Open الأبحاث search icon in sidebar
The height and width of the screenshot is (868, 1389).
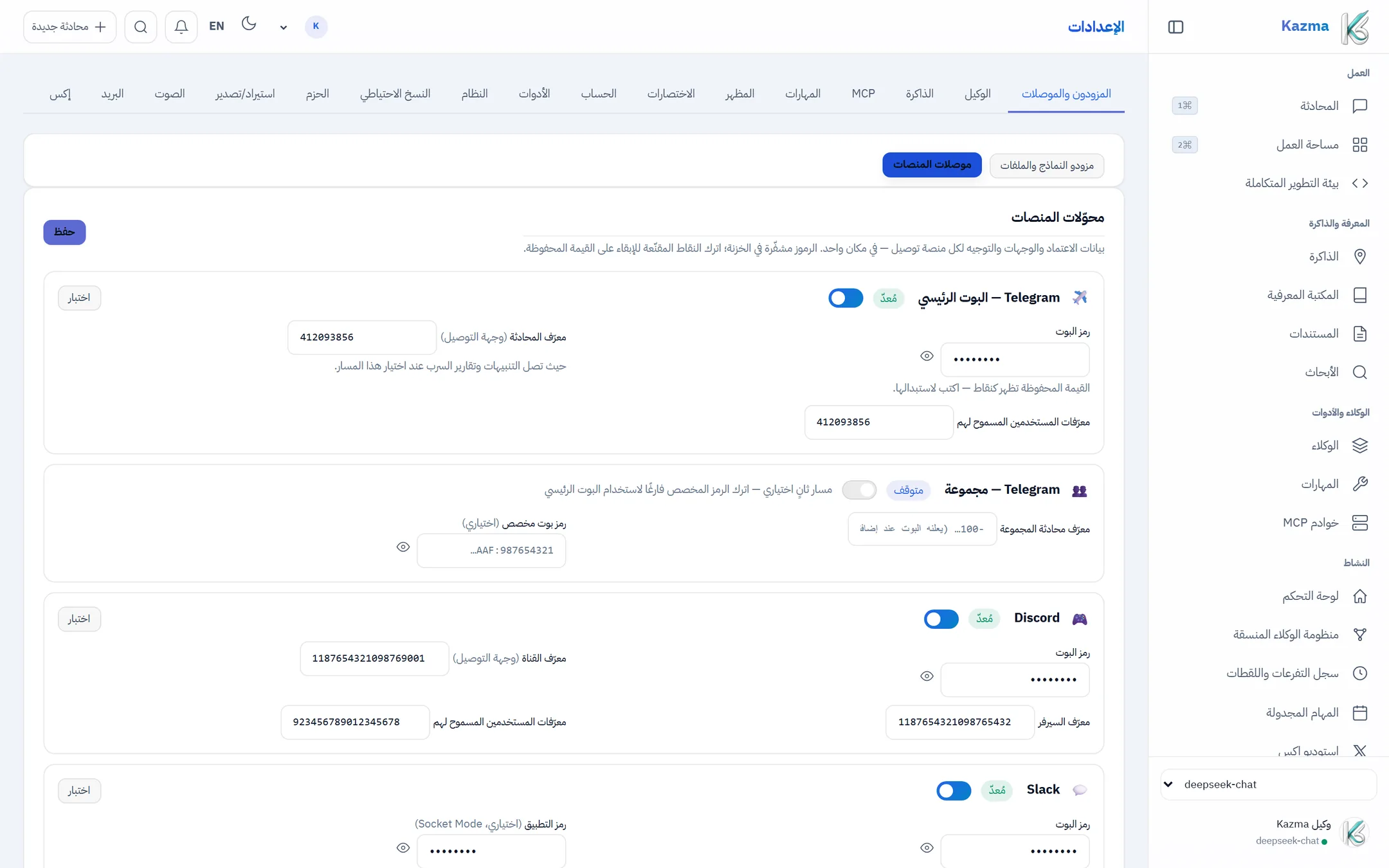[1359, 372]
